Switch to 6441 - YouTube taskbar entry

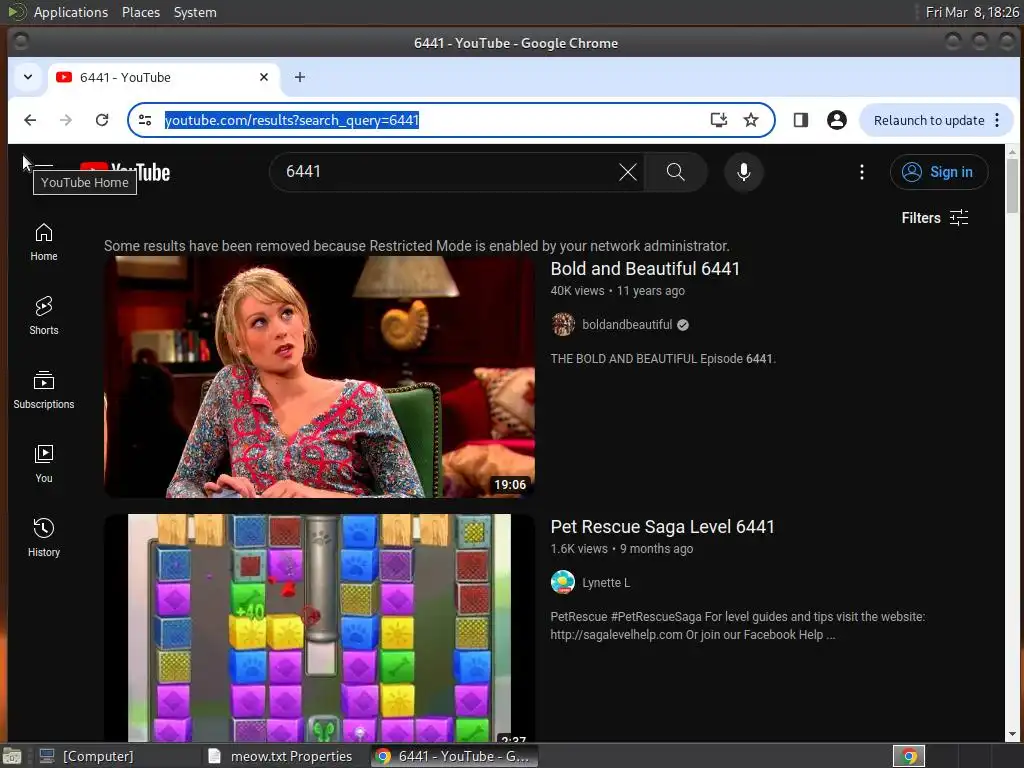tap(456, 756)
